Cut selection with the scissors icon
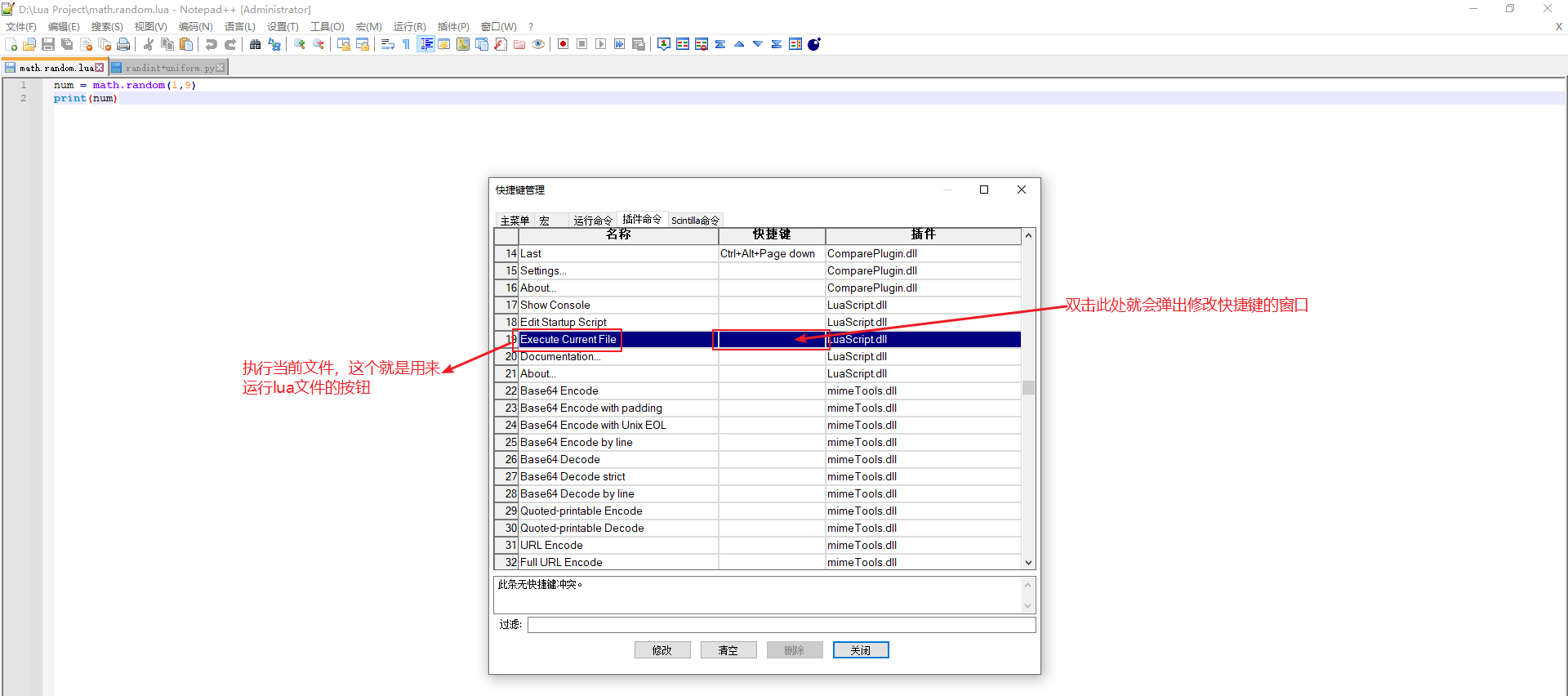 (149, 44)
